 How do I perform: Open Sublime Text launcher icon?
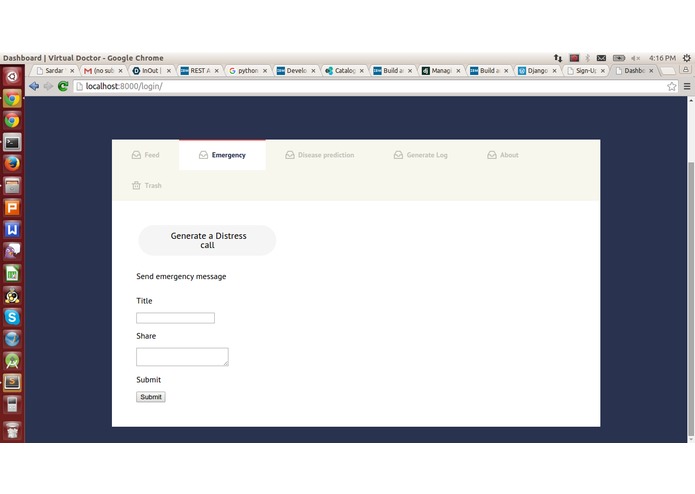(x=12, y=382)
